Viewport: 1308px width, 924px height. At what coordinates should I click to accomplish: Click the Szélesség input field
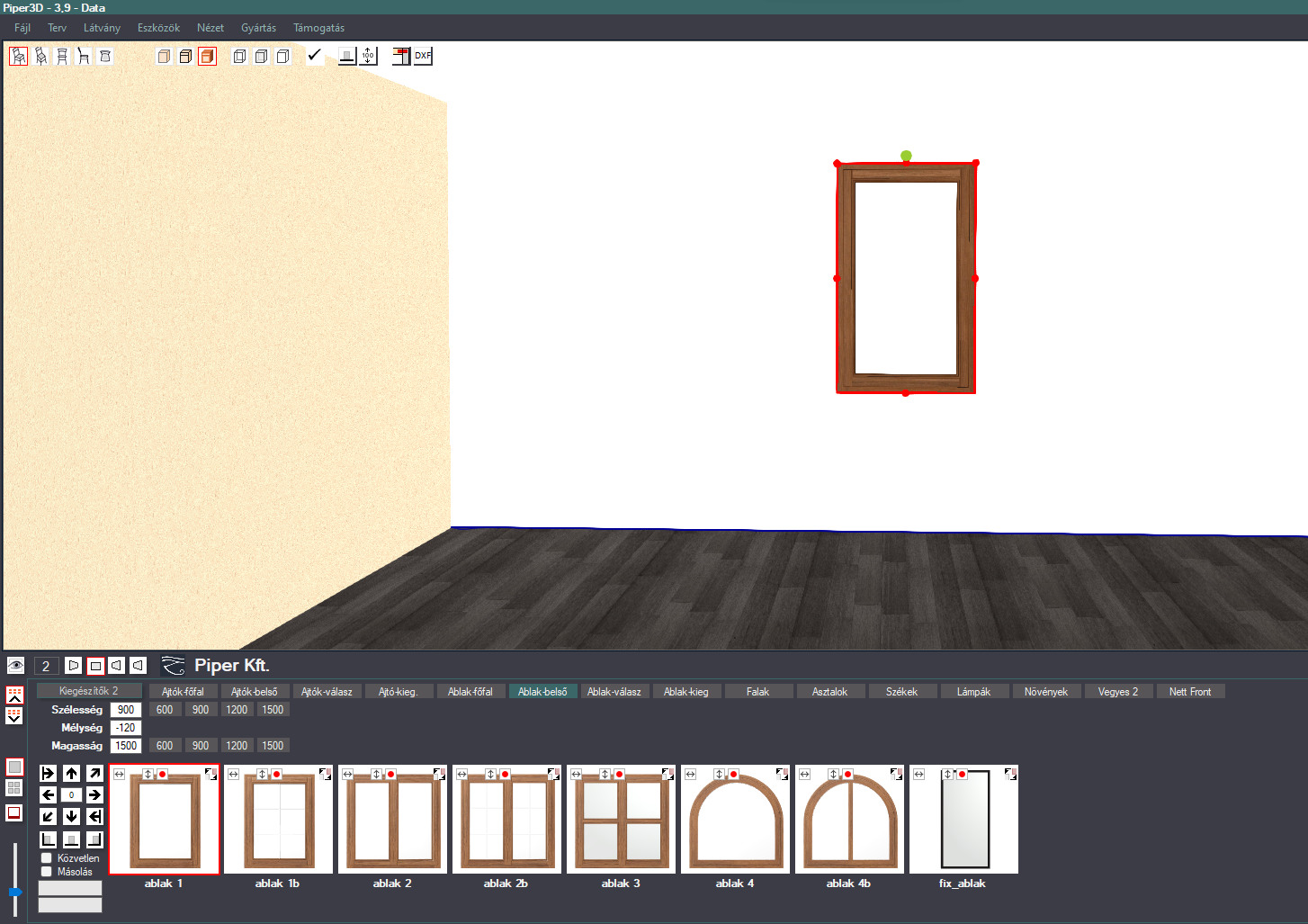point(126,710)
